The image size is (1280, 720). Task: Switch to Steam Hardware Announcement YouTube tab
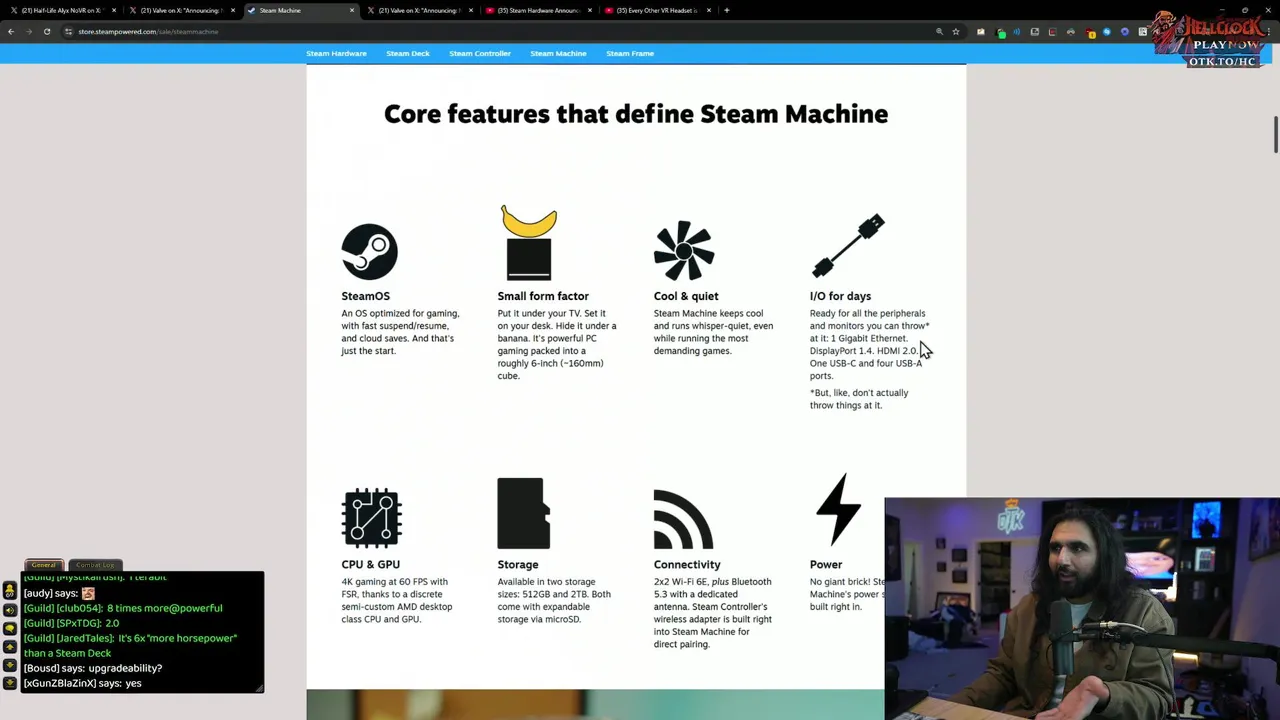pyautogui.click(x=540, y=10)
